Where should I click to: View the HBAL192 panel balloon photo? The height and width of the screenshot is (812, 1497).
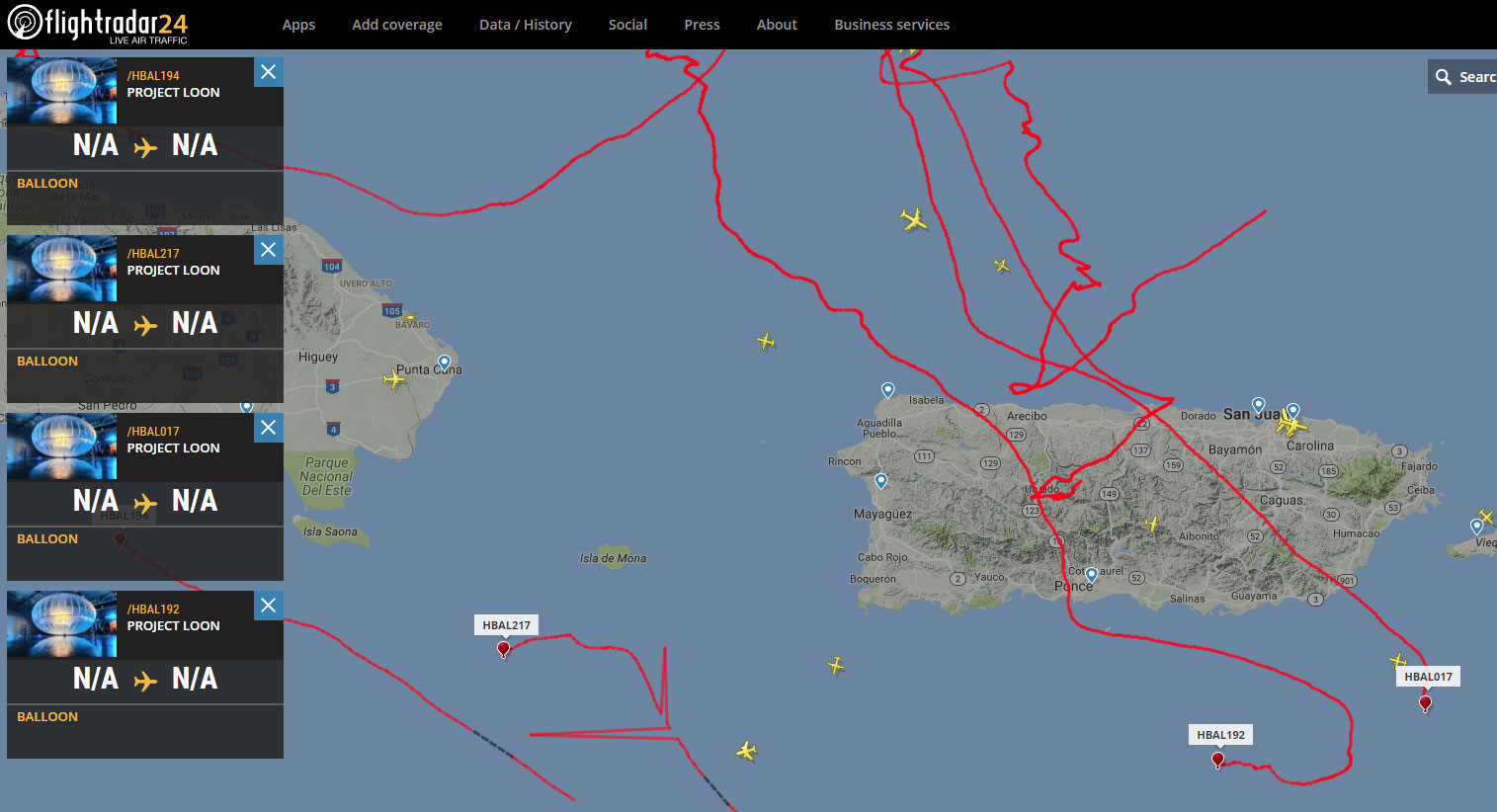click(x=61, y=623)
